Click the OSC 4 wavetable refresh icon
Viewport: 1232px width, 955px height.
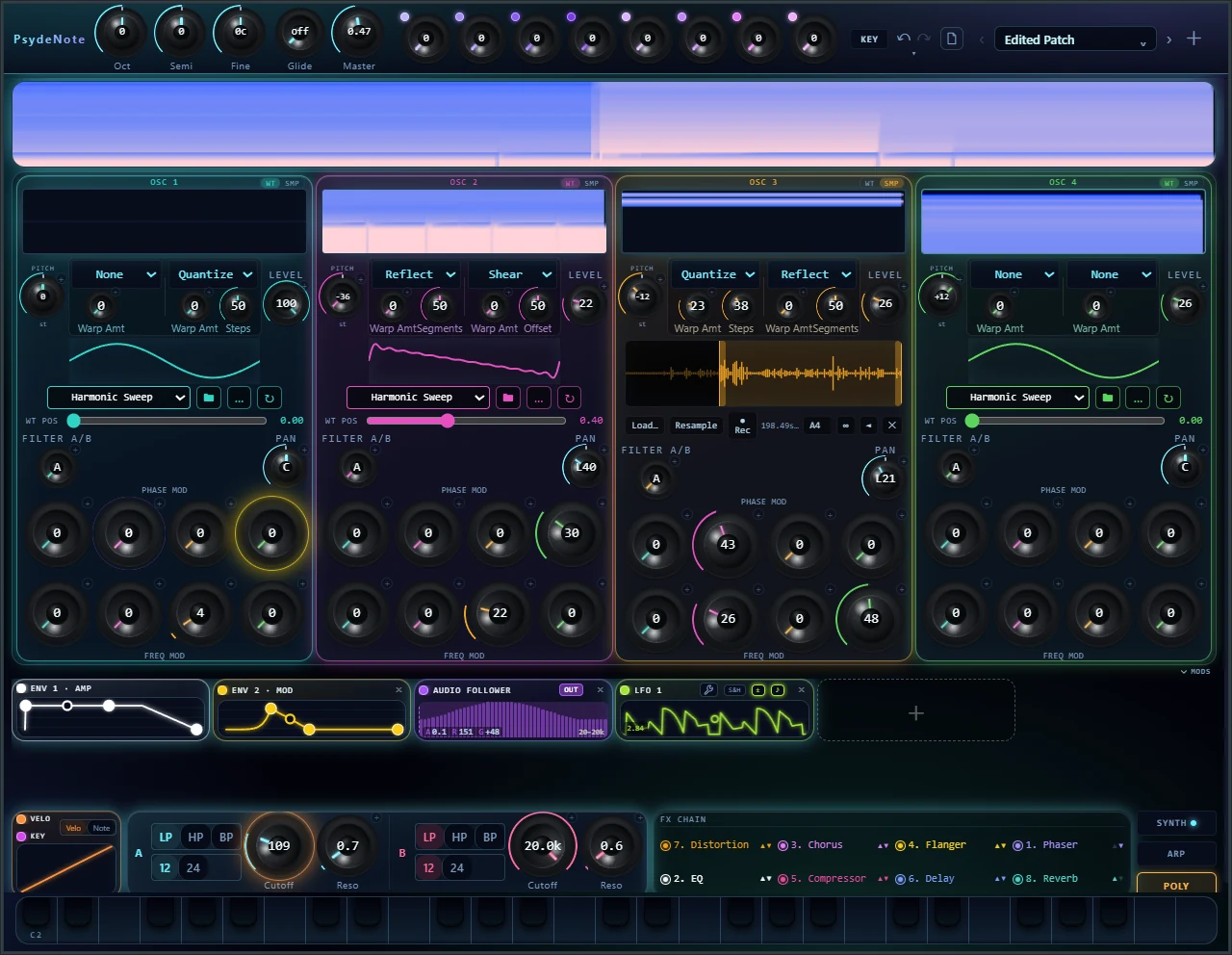pyautogui.click(x=1168, y=398)
